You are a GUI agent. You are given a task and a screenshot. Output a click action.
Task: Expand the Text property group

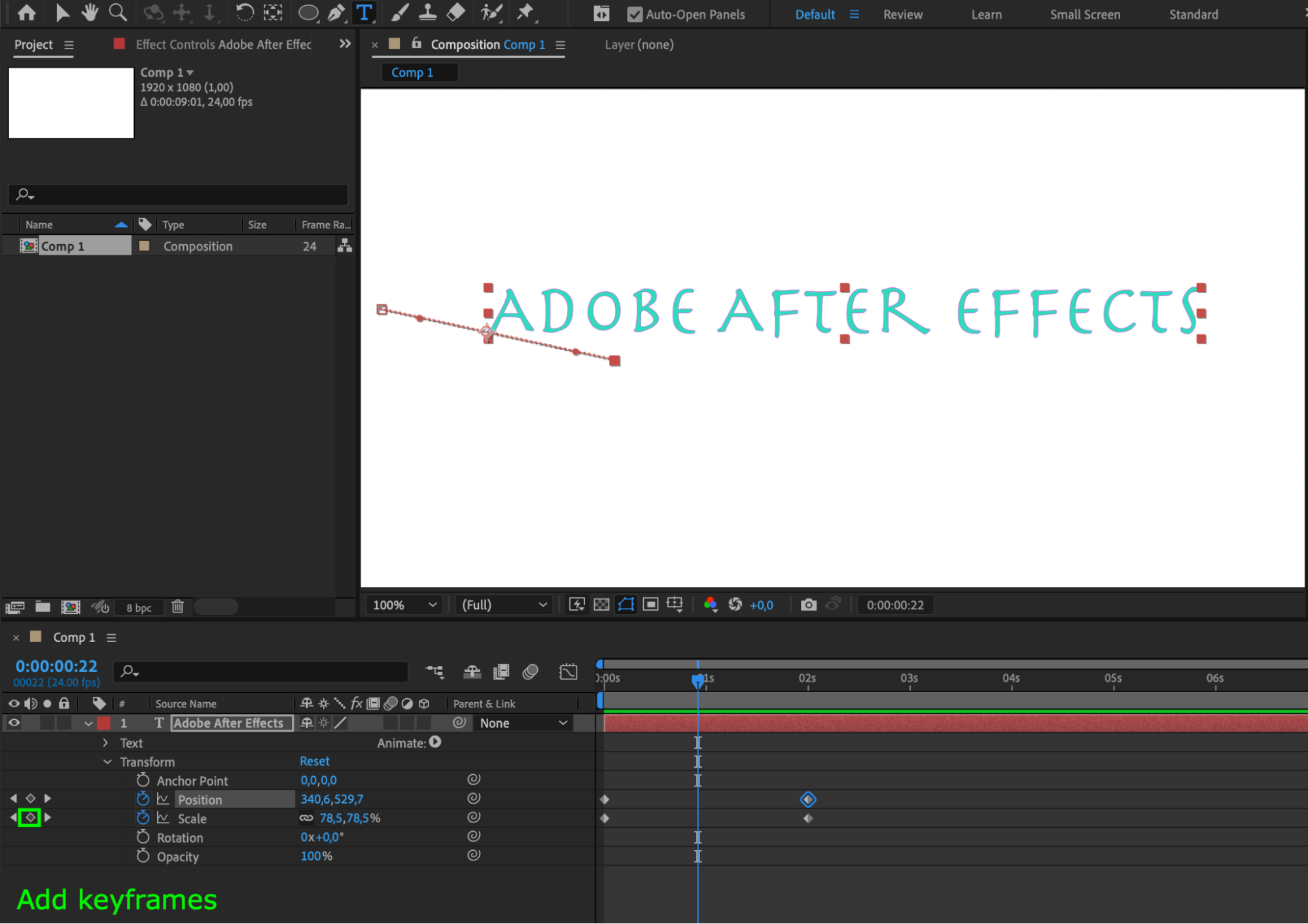click(x=105, y=743)
